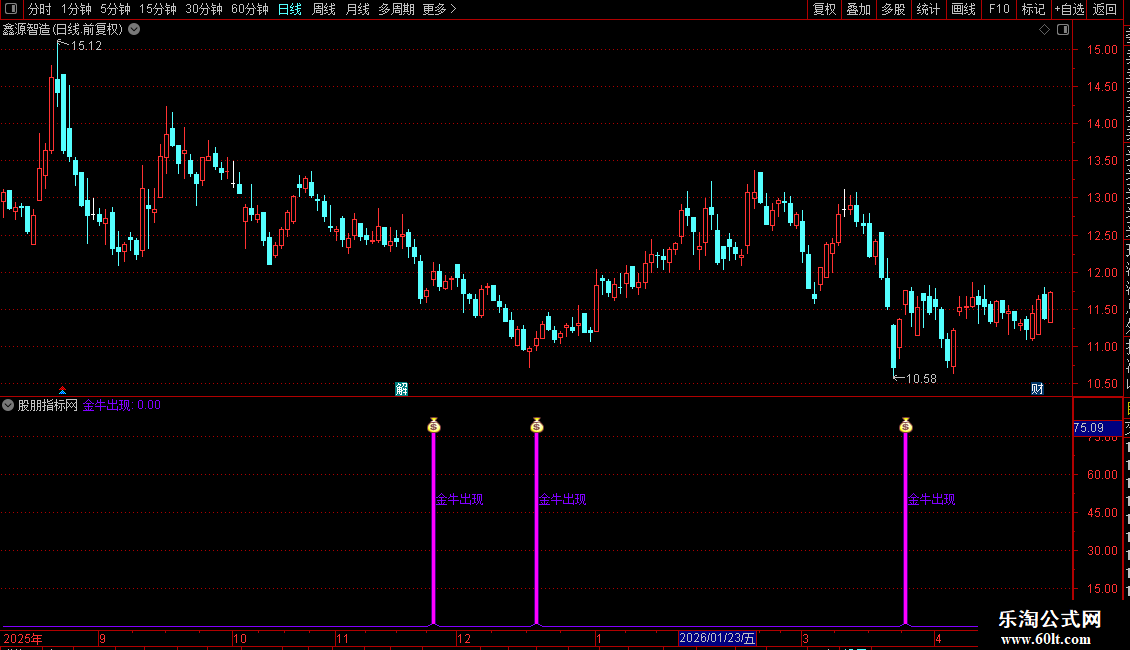Click the second 金牛出现 label
1130x650 pixels.
click(x=563, y=499)
